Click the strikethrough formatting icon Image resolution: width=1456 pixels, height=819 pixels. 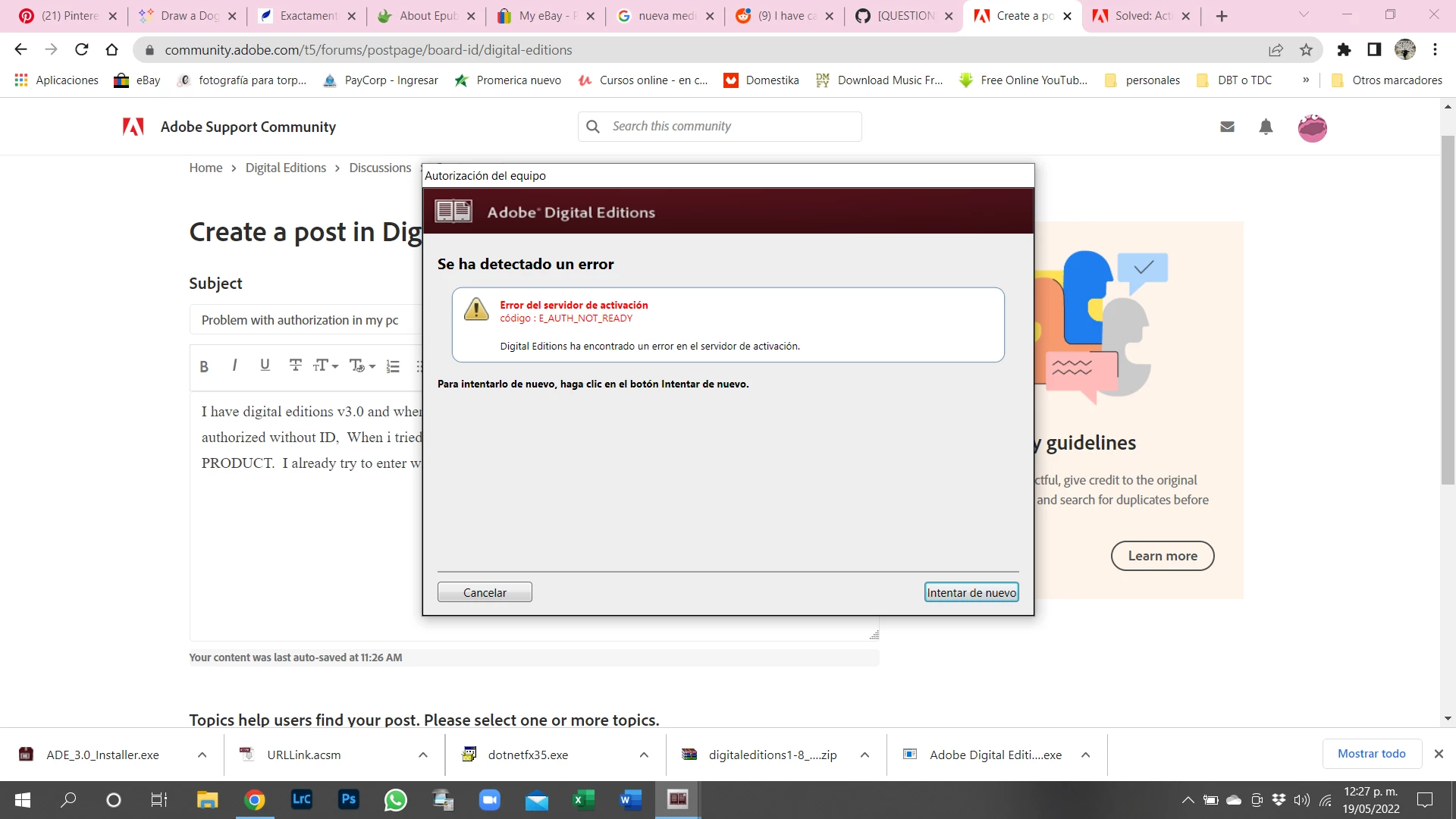(x=296, y=366)
